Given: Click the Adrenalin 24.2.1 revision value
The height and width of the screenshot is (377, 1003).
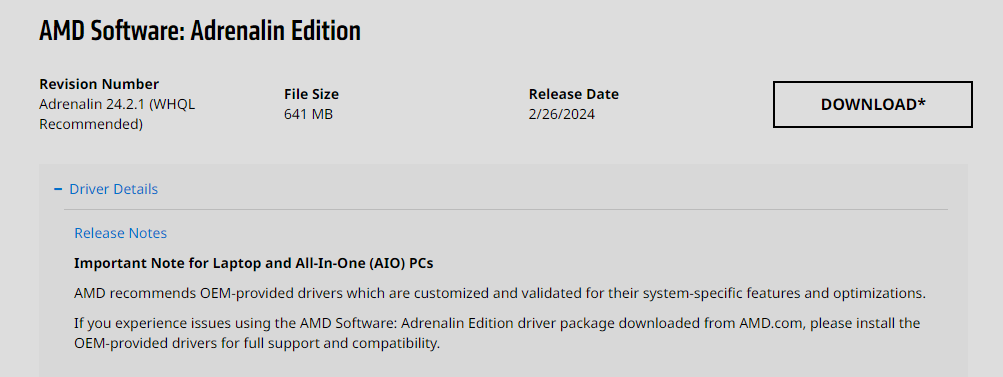Looking at the screenshot, I should click(x=117, y=114).
